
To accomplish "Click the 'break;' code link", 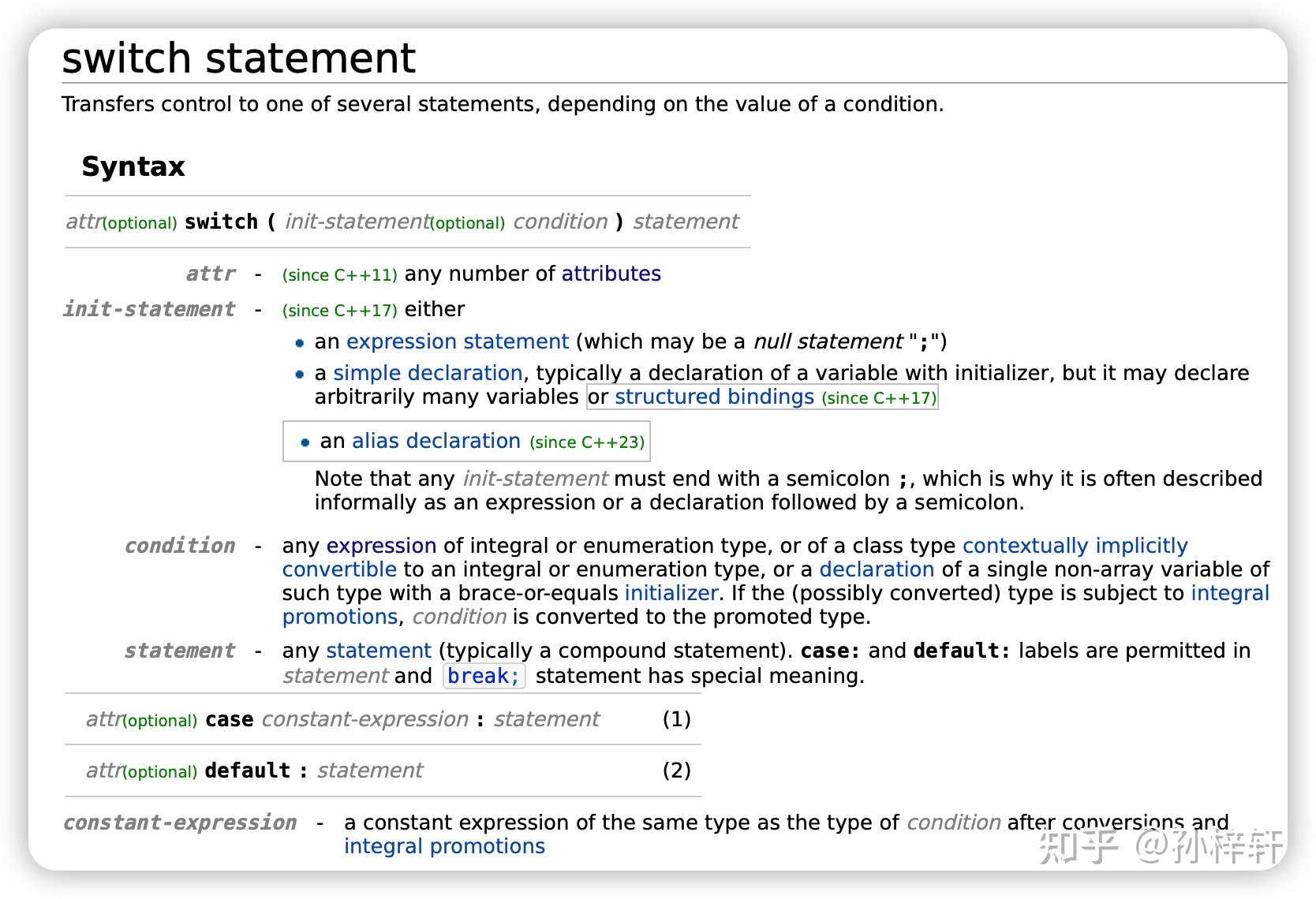I will (484, 676).
